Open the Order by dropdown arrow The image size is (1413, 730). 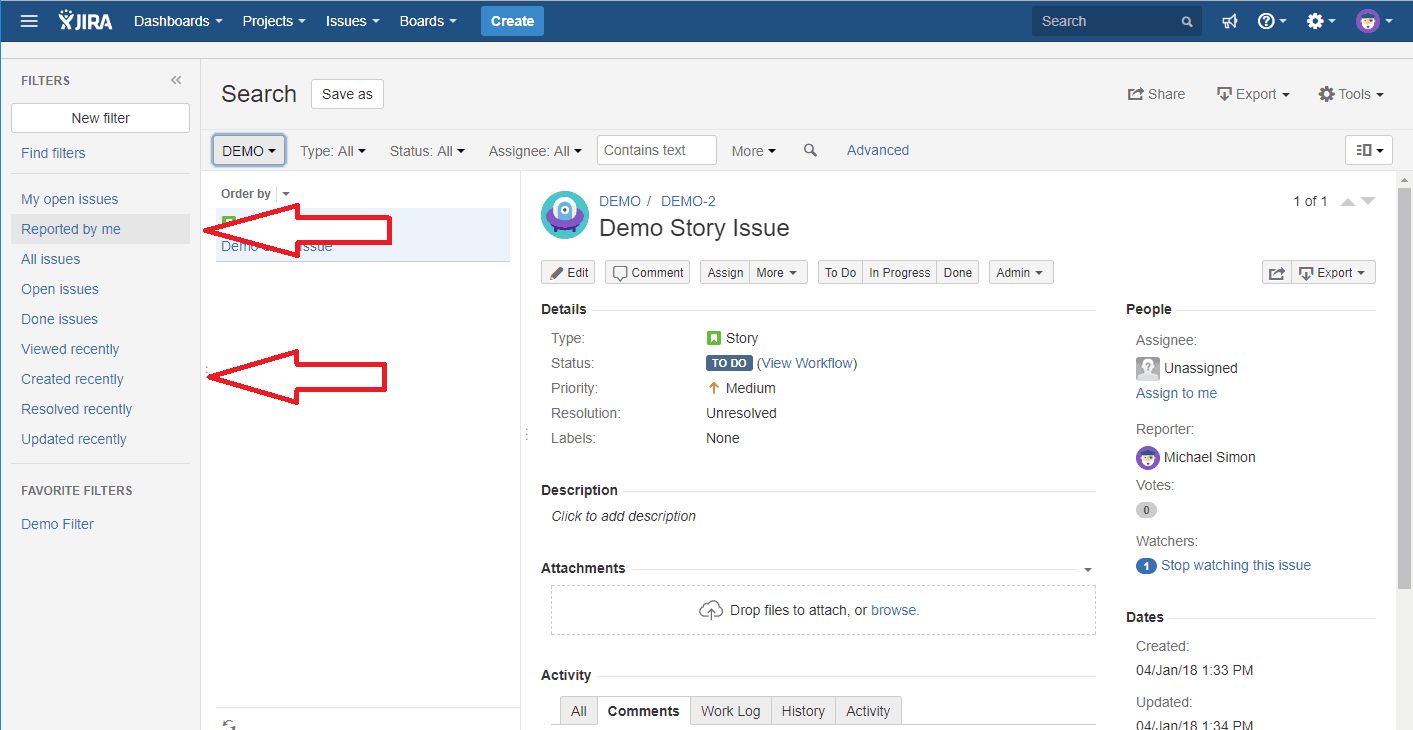[x=285, y=193]
